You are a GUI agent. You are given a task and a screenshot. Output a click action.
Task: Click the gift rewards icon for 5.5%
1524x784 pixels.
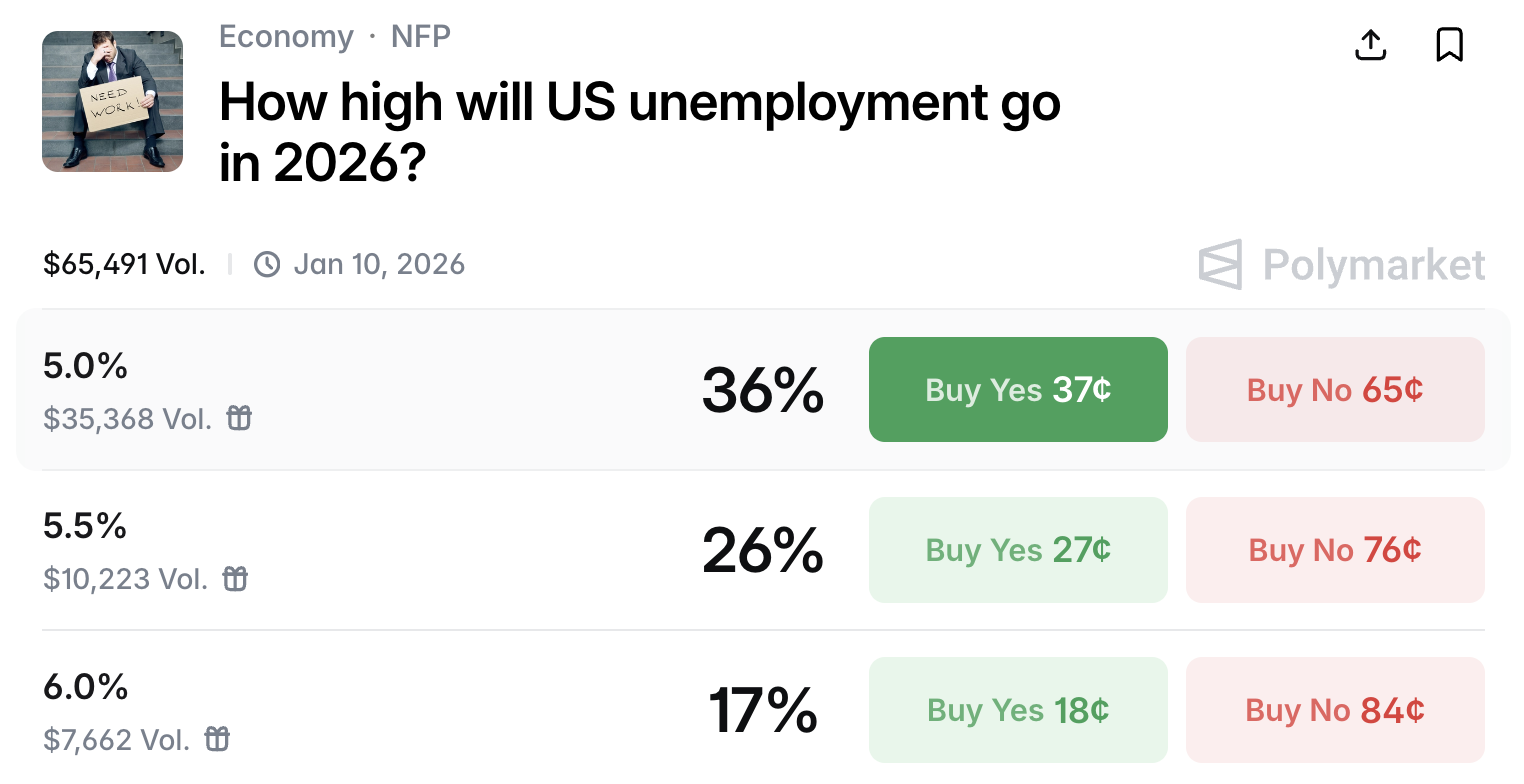point(235,578)
